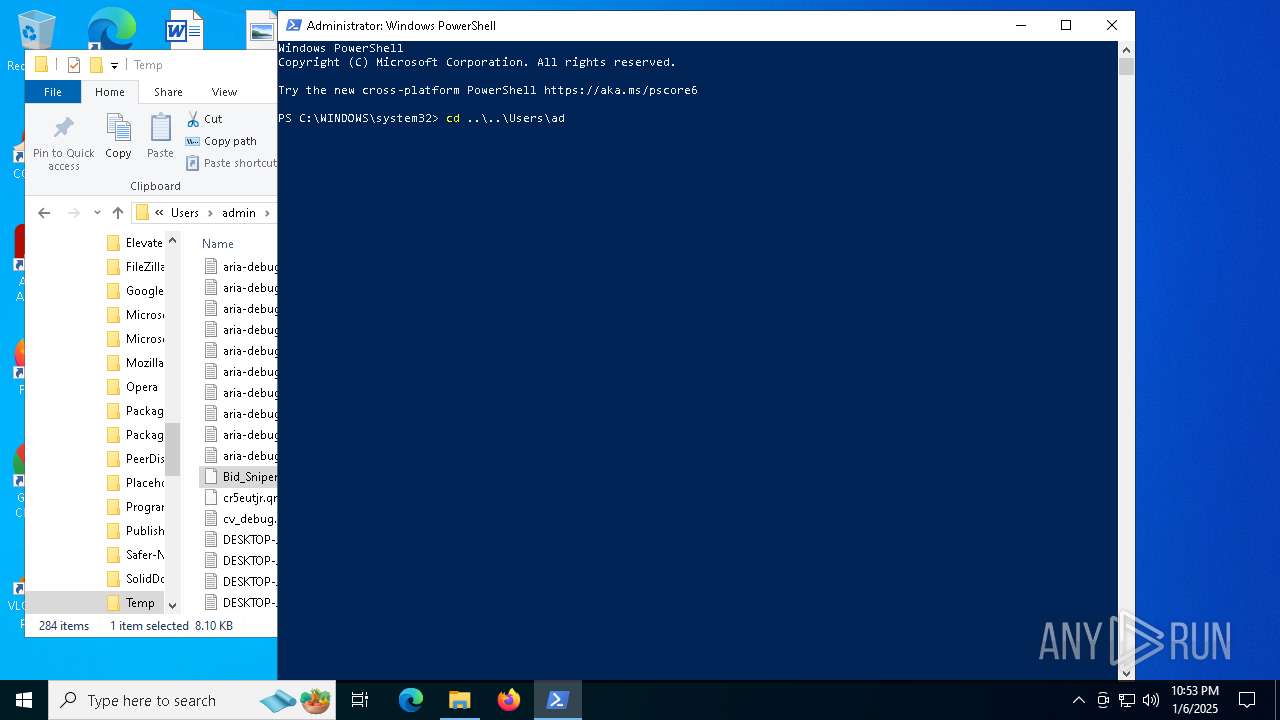Select the Publish folder in the tree
Screen dimensions: 1280x720
135,531
